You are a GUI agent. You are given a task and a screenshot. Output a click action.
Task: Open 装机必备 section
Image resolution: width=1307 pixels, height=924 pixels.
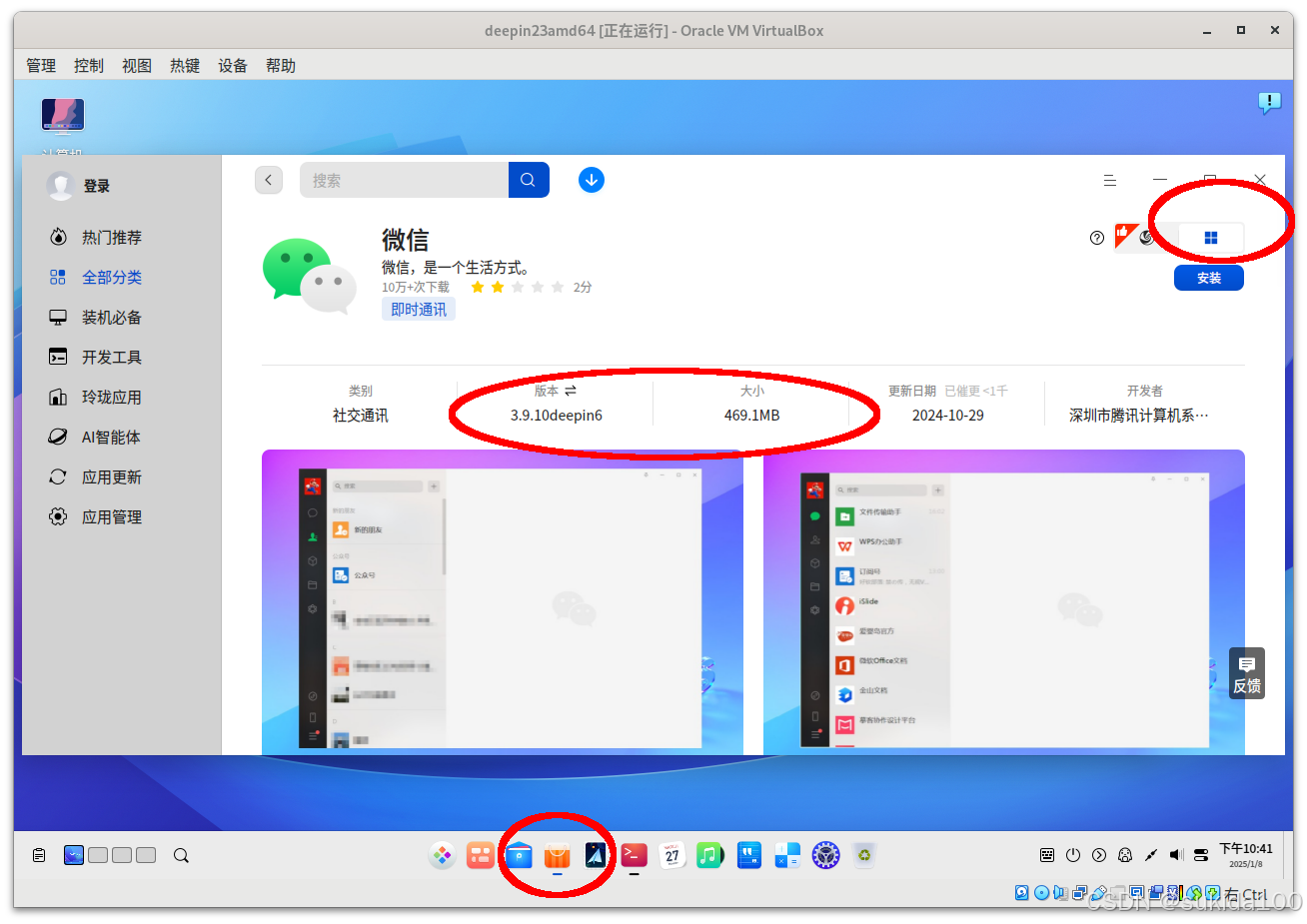coord(96,318)
